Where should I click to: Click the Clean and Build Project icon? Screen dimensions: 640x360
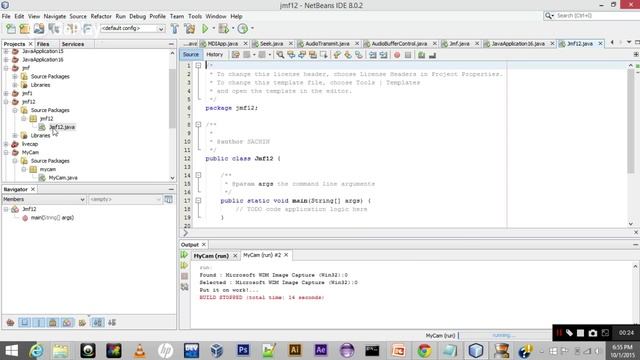pos(190,29)
